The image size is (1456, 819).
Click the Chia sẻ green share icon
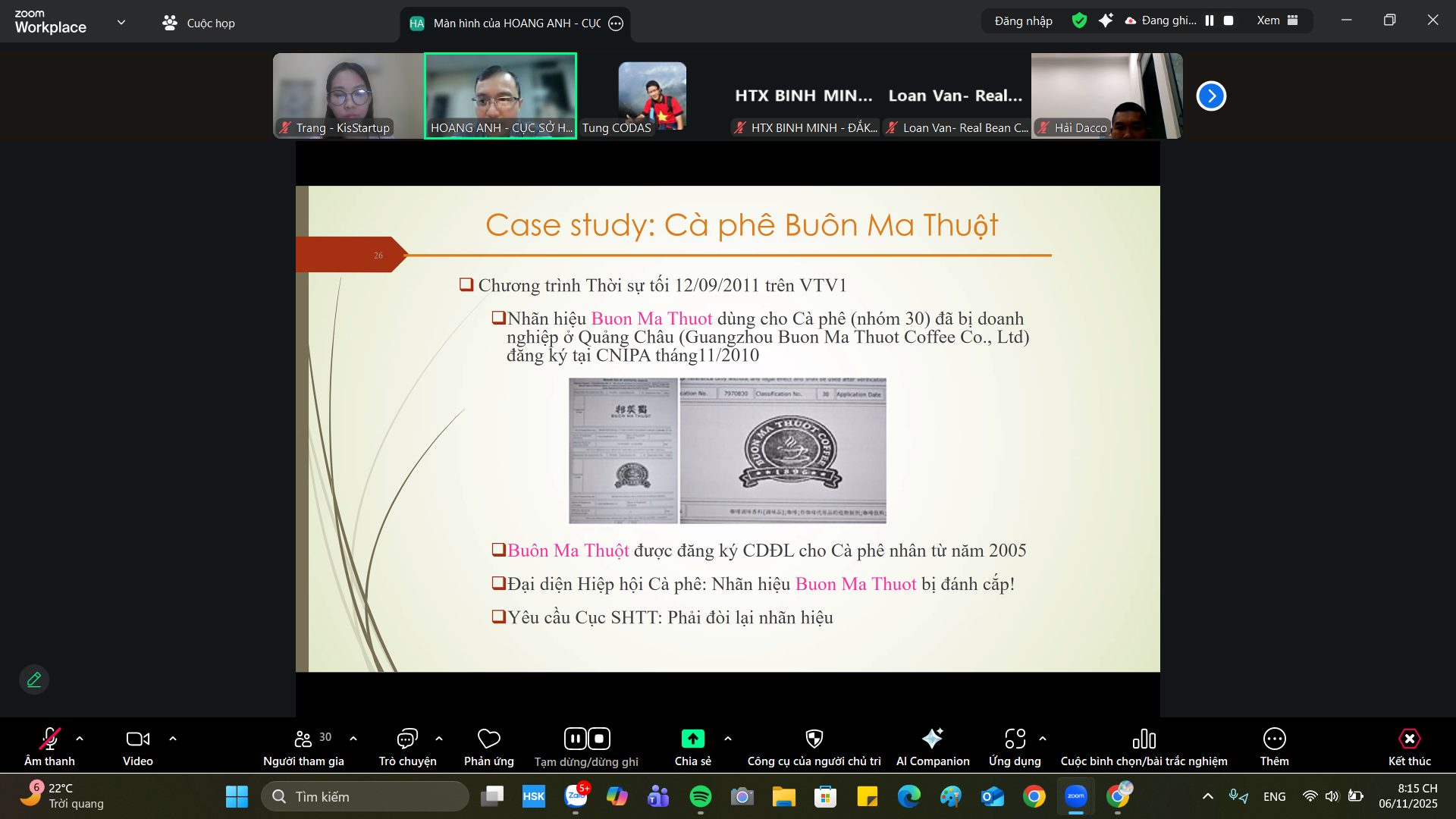point(692,739)
